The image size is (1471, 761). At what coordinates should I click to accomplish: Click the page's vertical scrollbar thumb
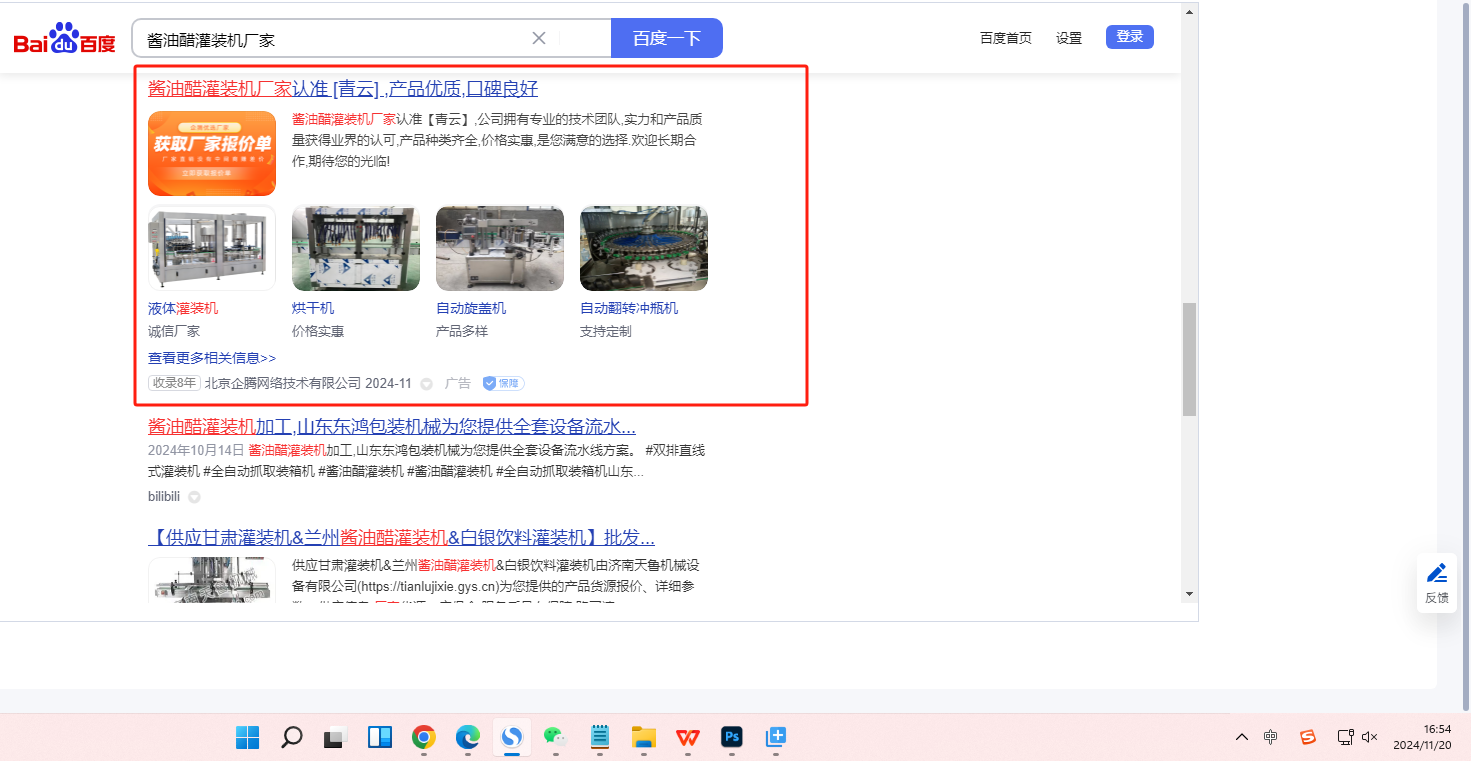tap(1188, 359)
